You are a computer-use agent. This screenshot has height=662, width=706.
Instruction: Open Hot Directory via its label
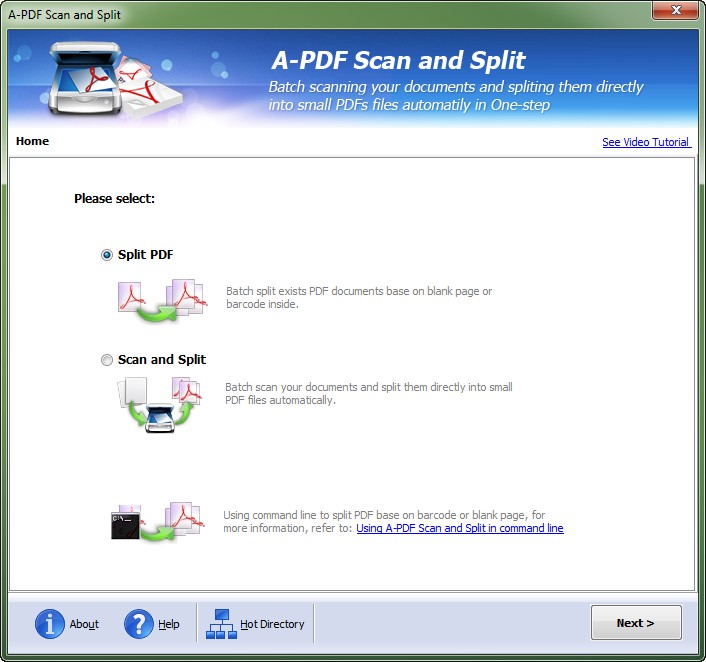tap(272, 624)
